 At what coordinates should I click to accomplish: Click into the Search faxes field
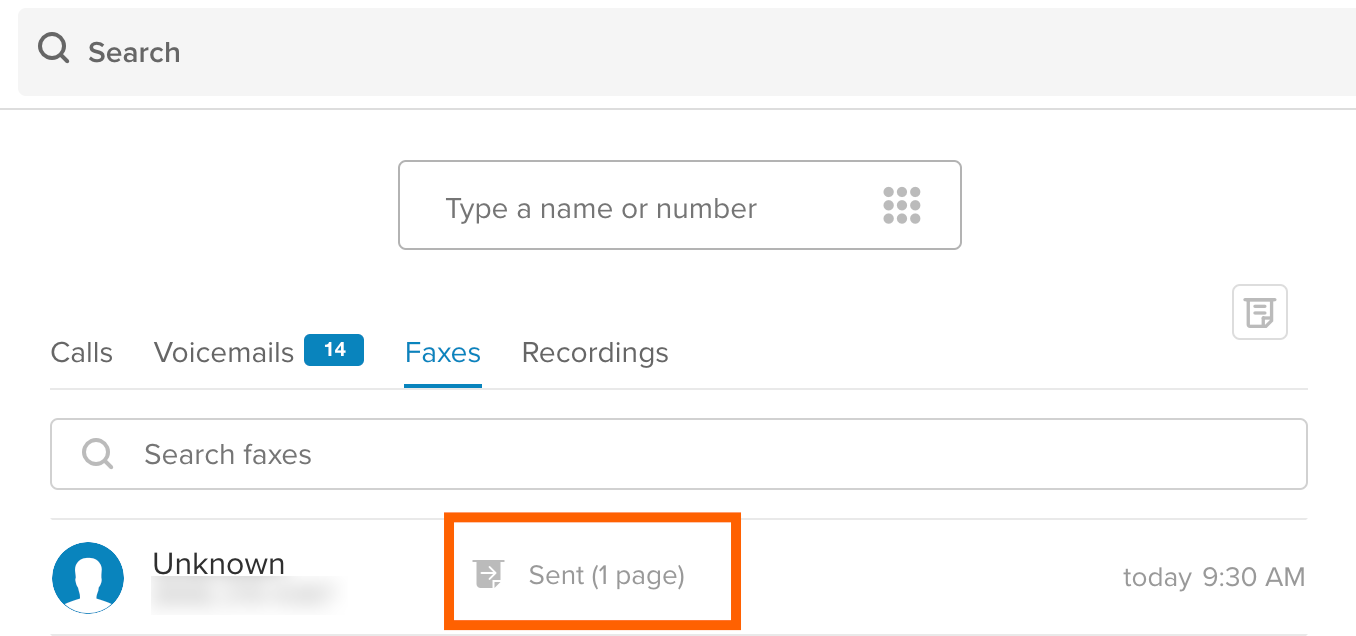(x=700, y=454)
